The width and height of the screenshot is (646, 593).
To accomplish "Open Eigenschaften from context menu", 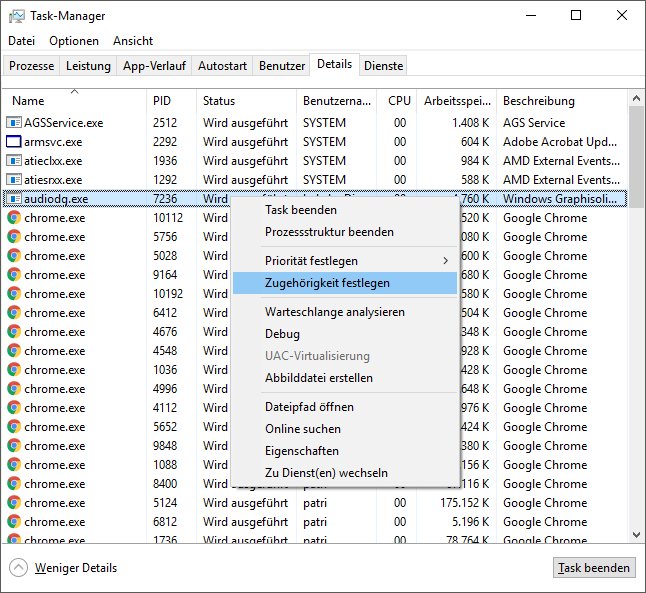I will [x=344, y=451].
